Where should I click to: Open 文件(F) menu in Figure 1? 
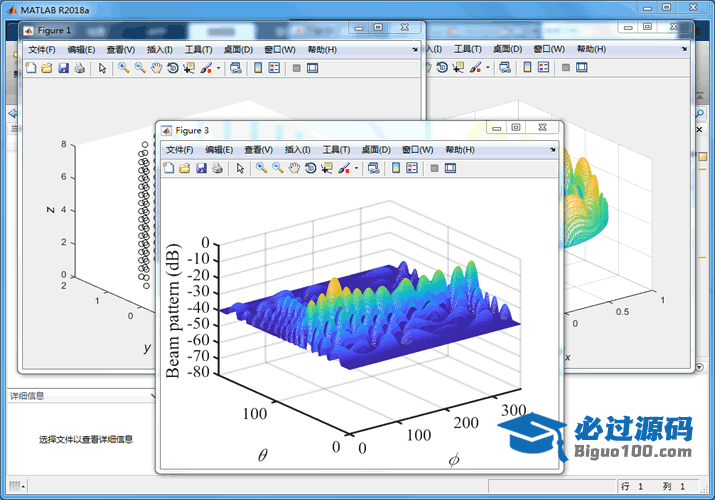(42, 50)
